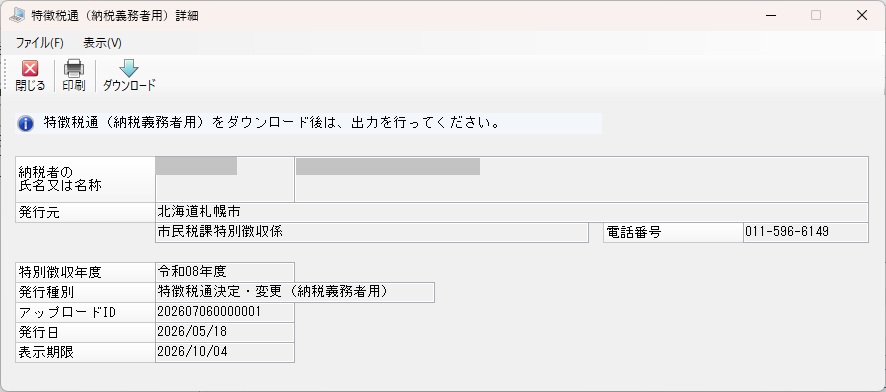886x392 pixels.
Task: Close the window with title bar X
Action: click(862, 15)
